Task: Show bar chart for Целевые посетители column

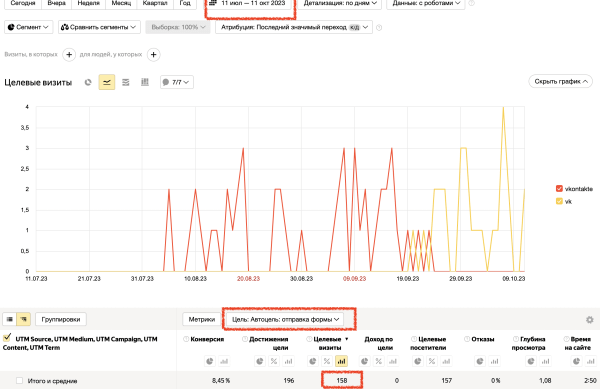Action: pyautogui.click(x=446, y=361)
